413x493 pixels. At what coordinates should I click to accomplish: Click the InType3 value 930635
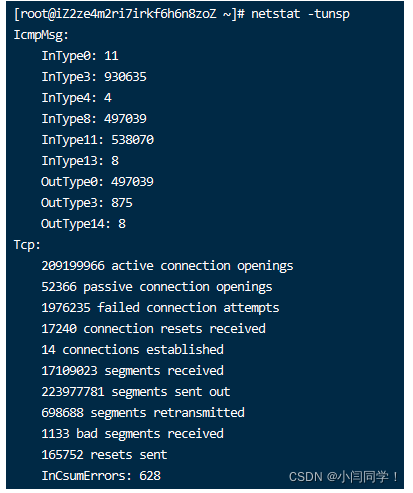tap(125, 77)
